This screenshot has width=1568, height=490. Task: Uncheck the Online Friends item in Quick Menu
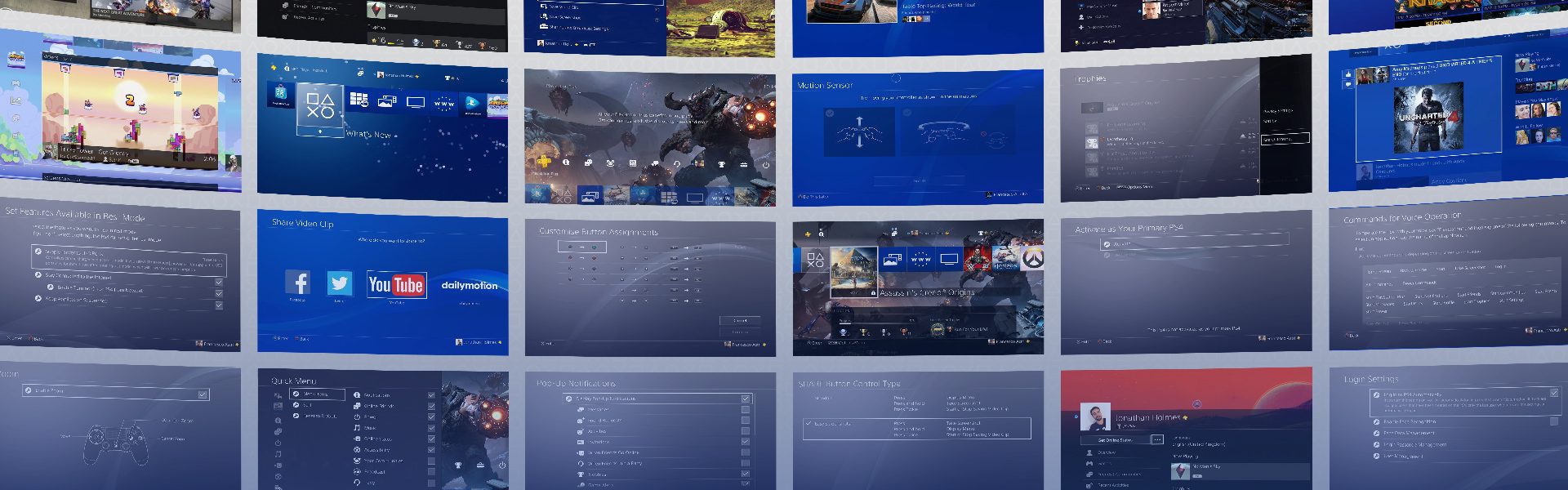(x=431, y=406)
